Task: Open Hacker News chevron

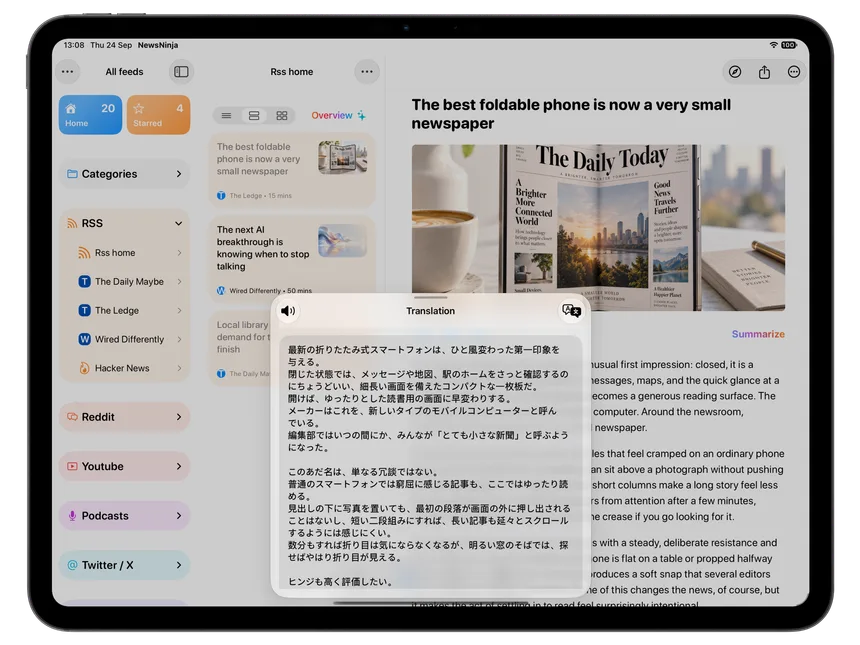Action: 179,368
